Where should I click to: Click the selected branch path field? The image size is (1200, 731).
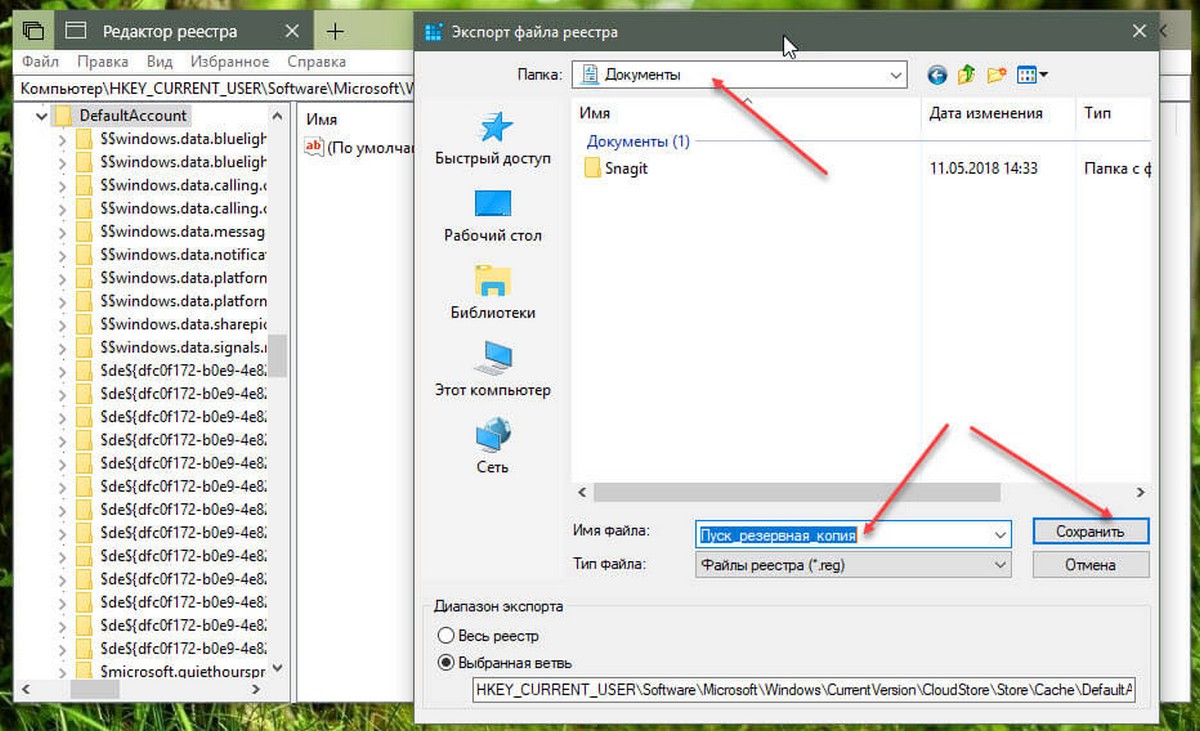804,690
